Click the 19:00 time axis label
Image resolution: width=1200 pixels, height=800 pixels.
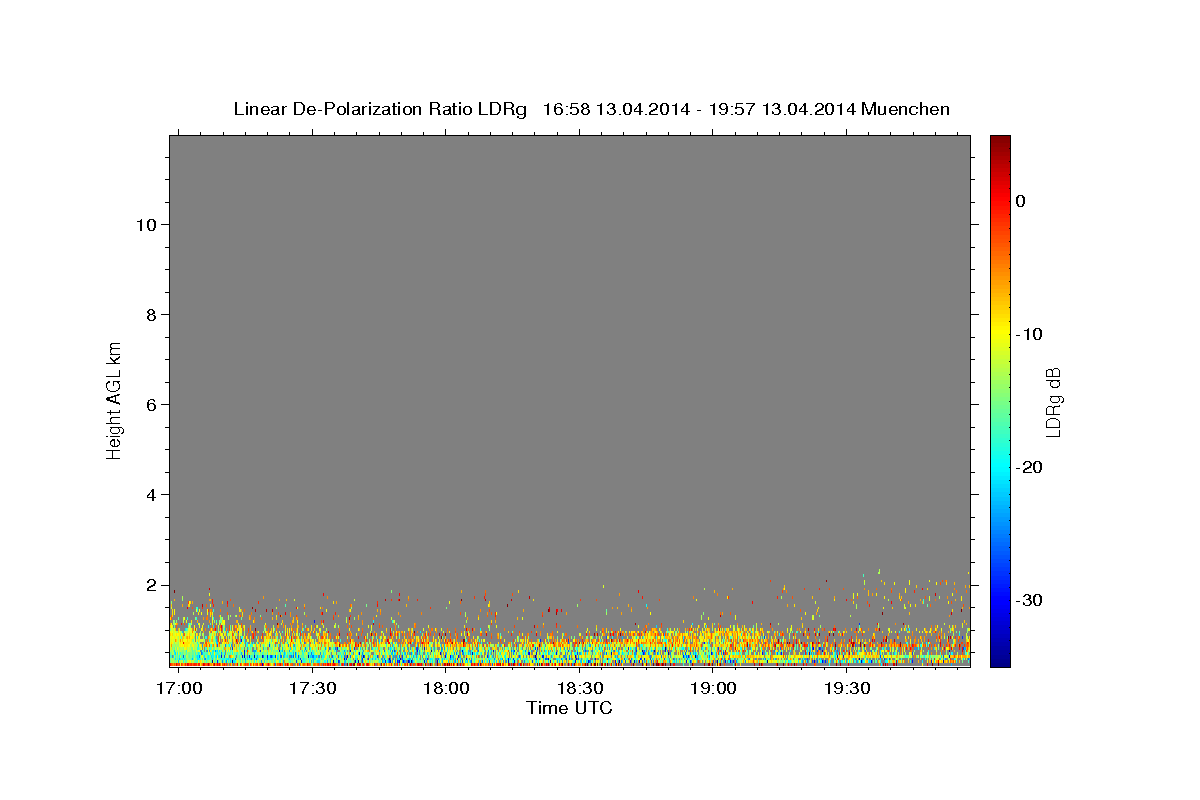(713, 689)
